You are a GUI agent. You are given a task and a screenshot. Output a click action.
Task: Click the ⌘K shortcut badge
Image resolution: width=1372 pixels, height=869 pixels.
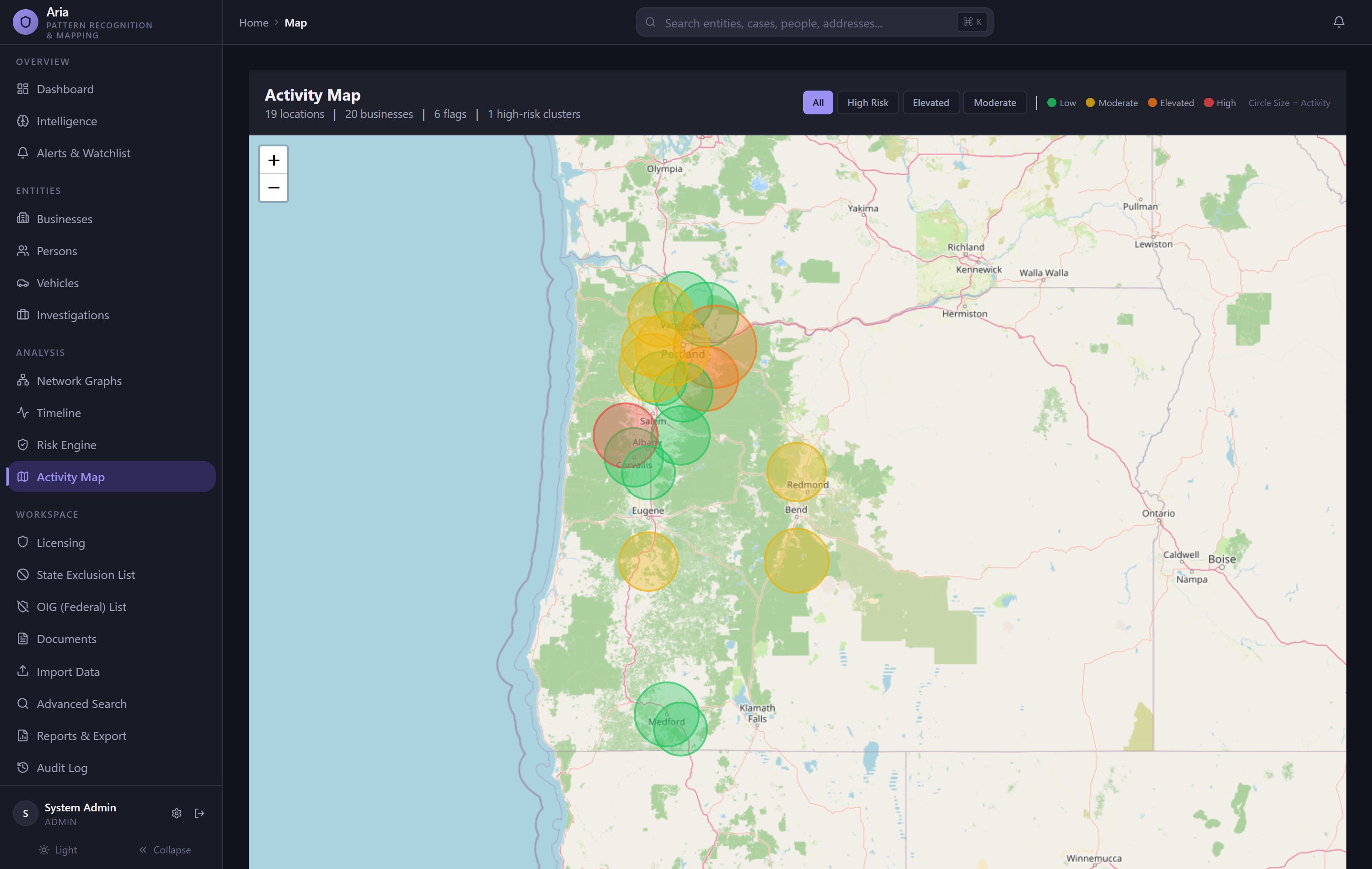tap(972, 22)
